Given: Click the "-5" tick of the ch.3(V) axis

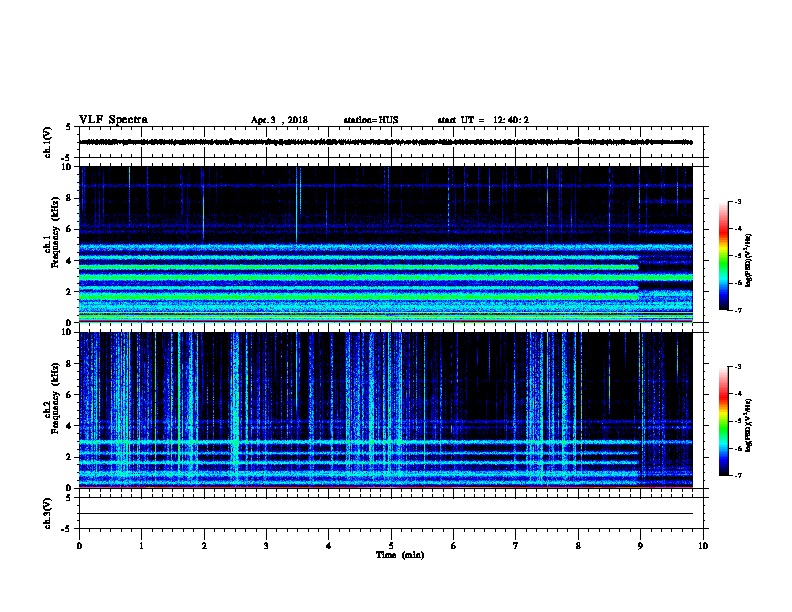Looking at the screenshot, I should (67, 529).
